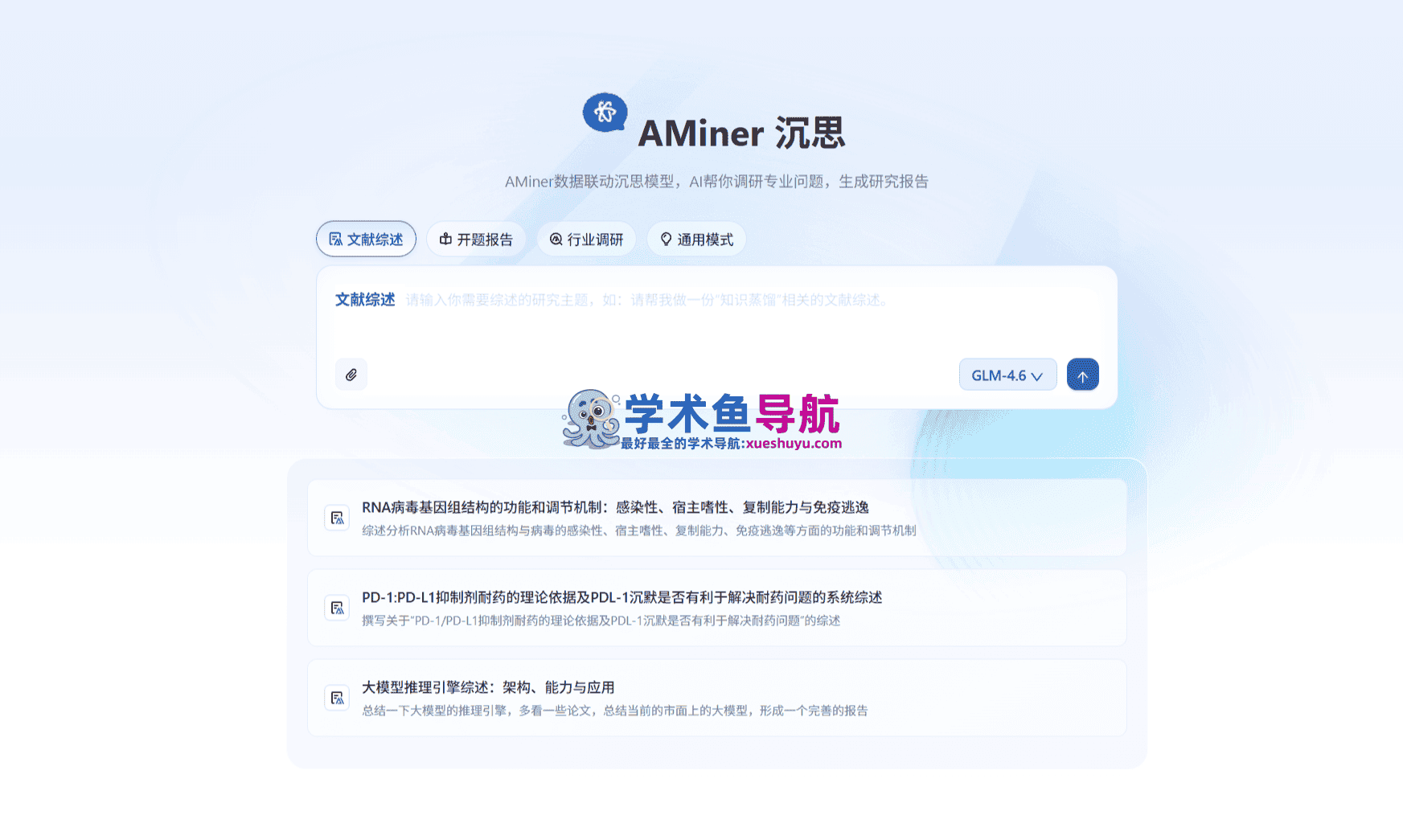1403x840 pixels.
Task: Click description 撰写关于"PD-1/PD-L1抑制剂耐药 text
Action: [x=601, y=621]
